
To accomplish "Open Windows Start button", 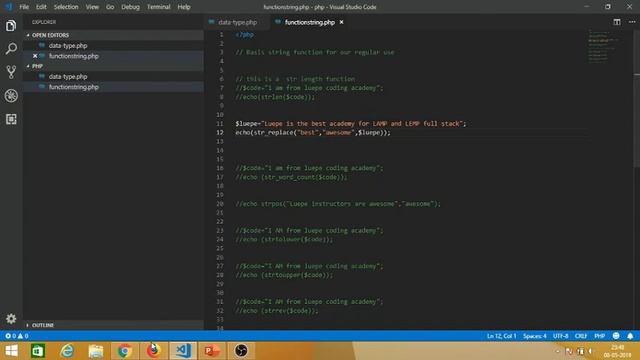I will (11, 351).
